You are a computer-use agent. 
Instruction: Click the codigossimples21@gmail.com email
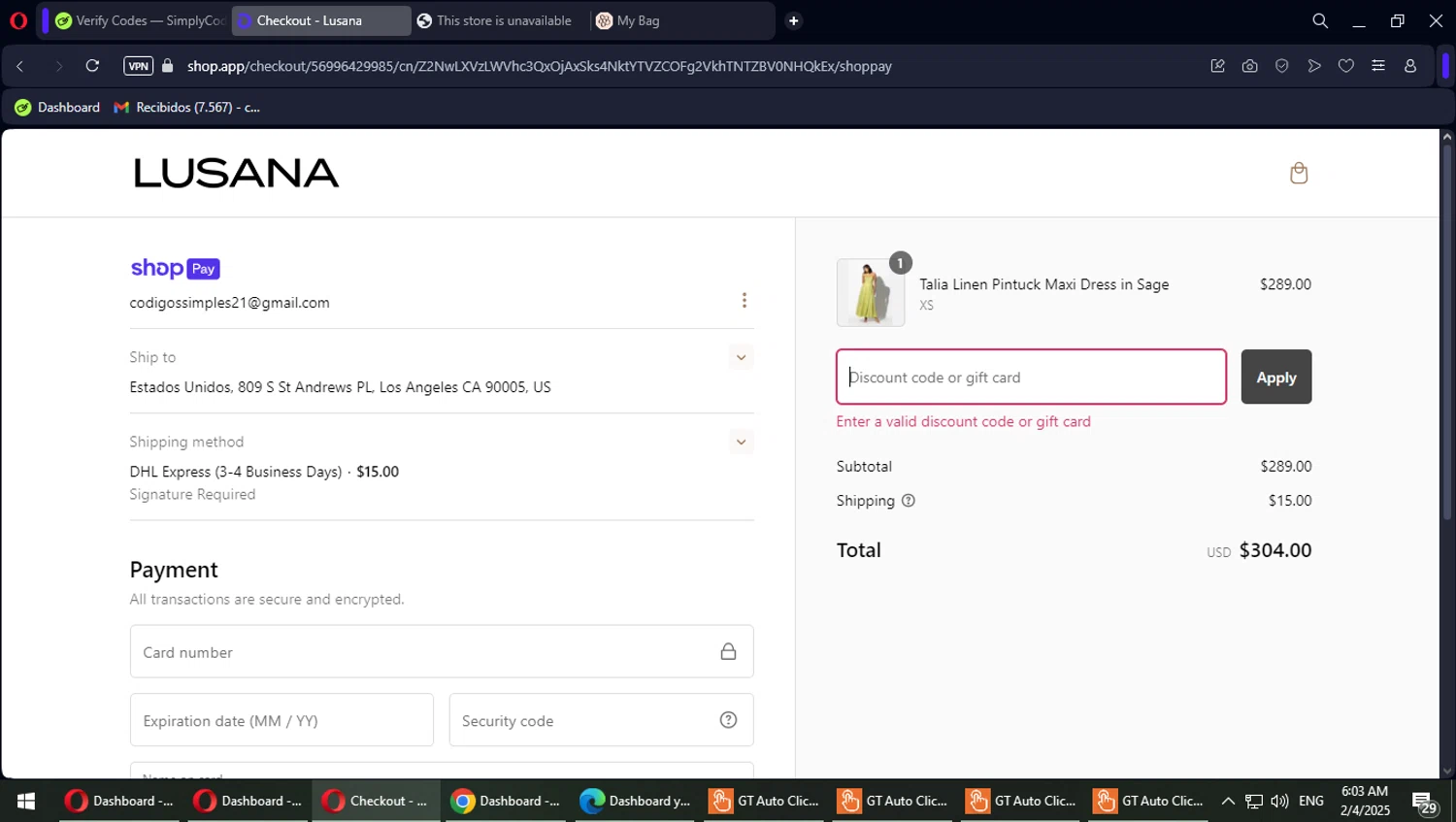230,303
